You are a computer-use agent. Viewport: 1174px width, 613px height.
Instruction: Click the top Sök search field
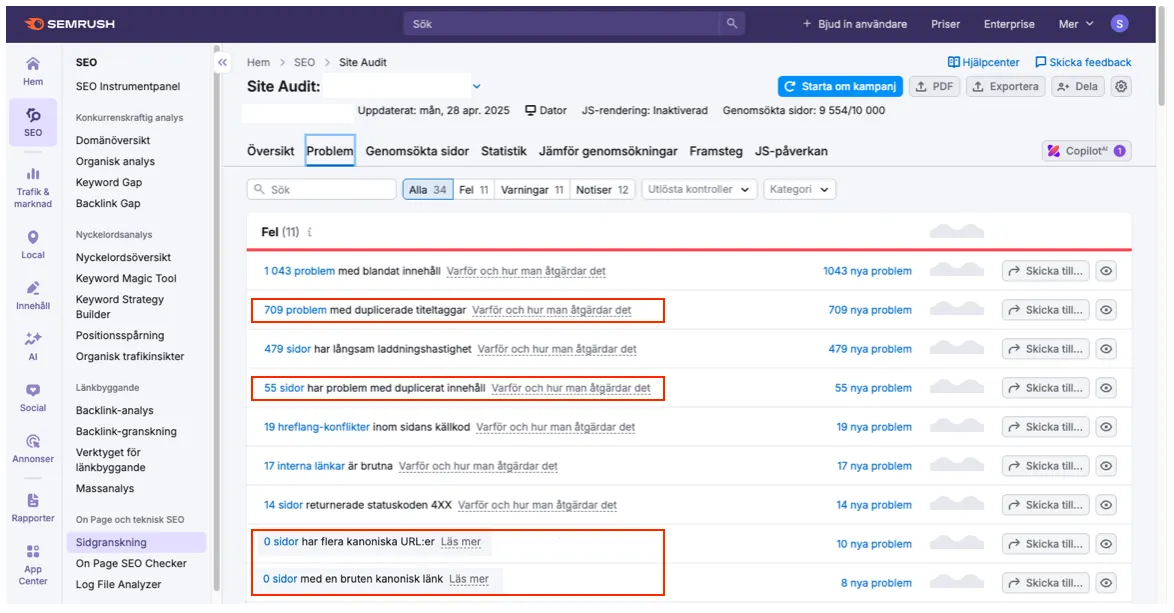click(x=562, y=24)
